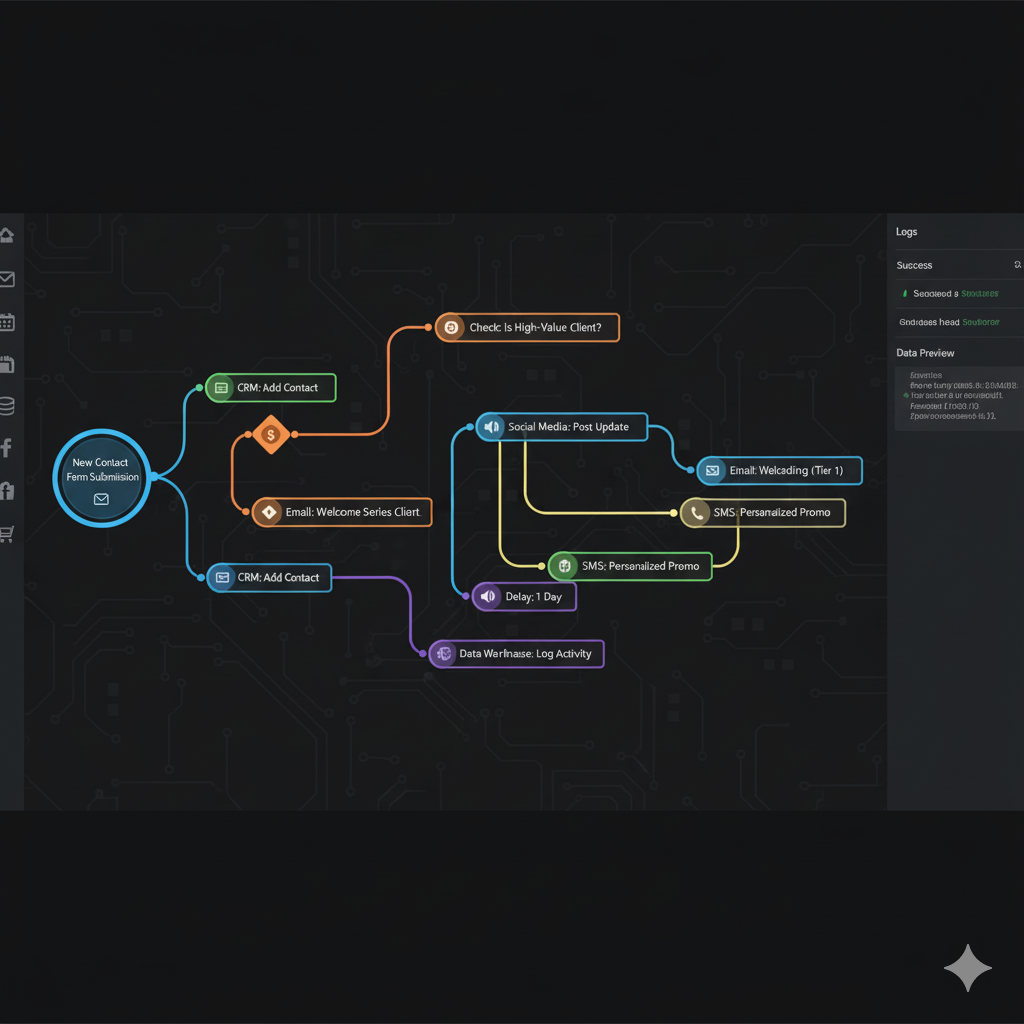Open the Logs panel heading
This screenshot has height=1024, width=1024.
coord(907,232)
